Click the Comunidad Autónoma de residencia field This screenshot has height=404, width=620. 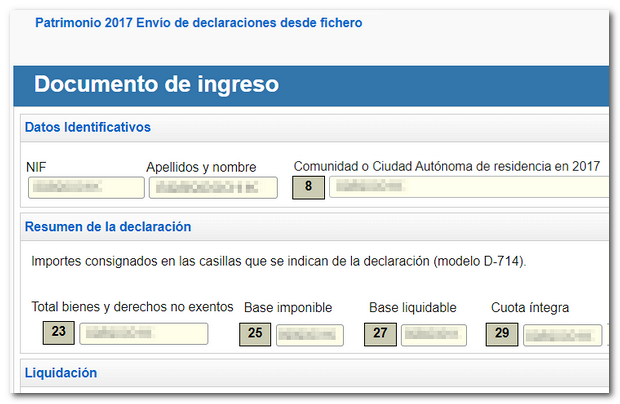click(468, 187)
